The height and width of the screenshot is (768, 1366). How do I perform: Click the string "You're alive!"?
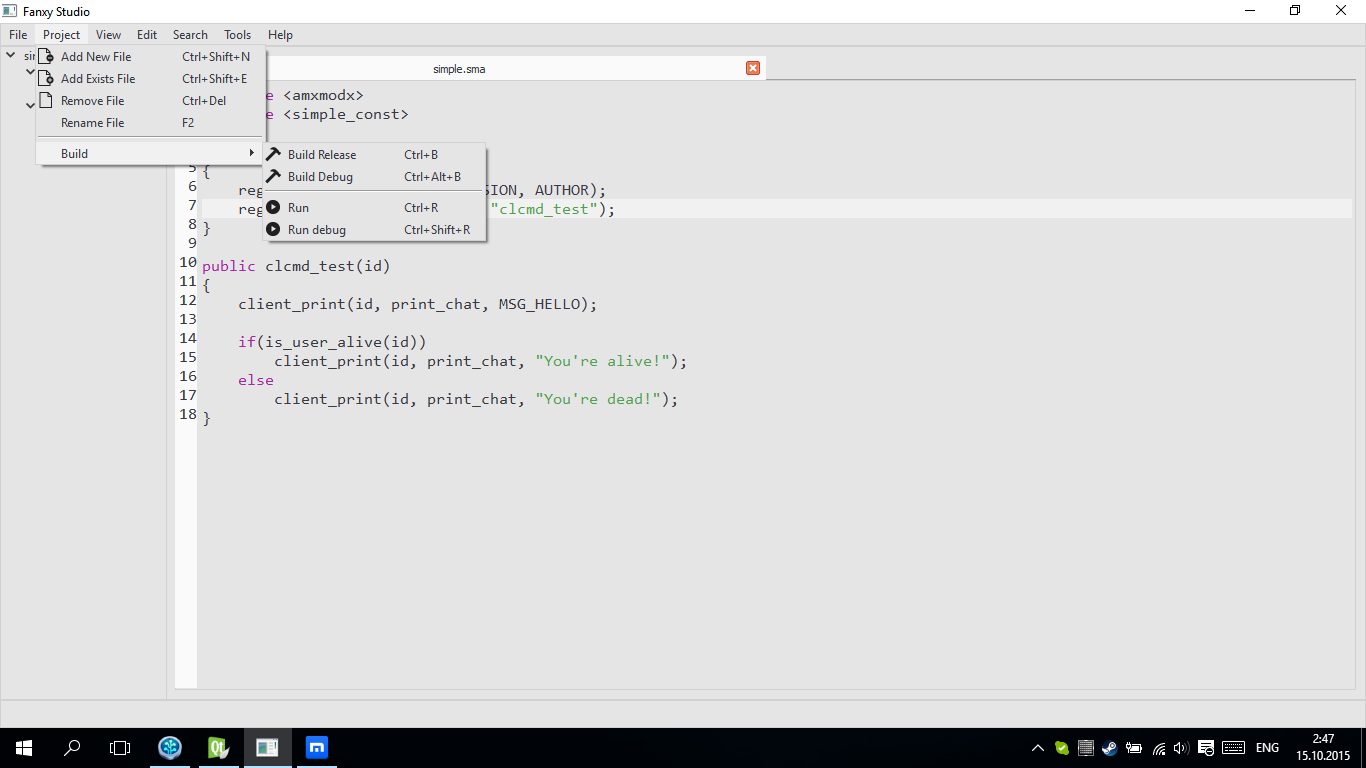coord(602,361)
